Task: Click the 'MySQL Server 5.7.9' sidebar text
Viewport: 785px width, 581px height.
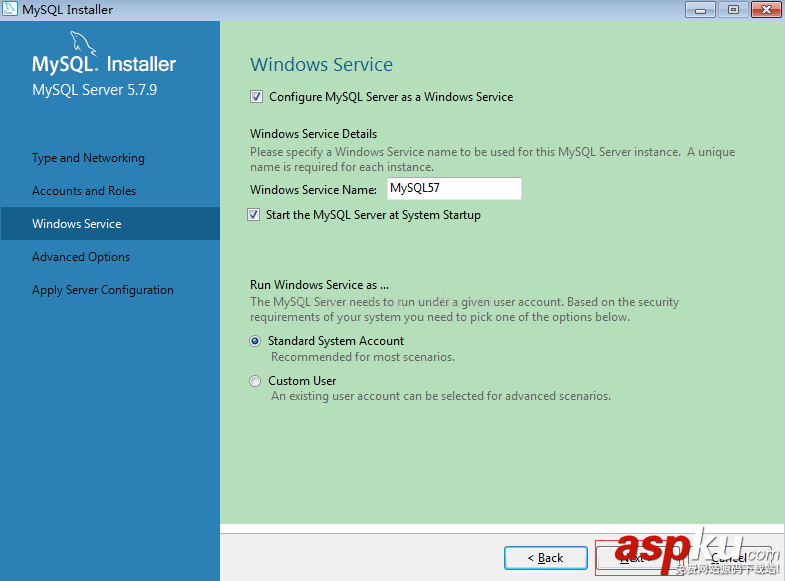Action: click(x=95, y=90)
